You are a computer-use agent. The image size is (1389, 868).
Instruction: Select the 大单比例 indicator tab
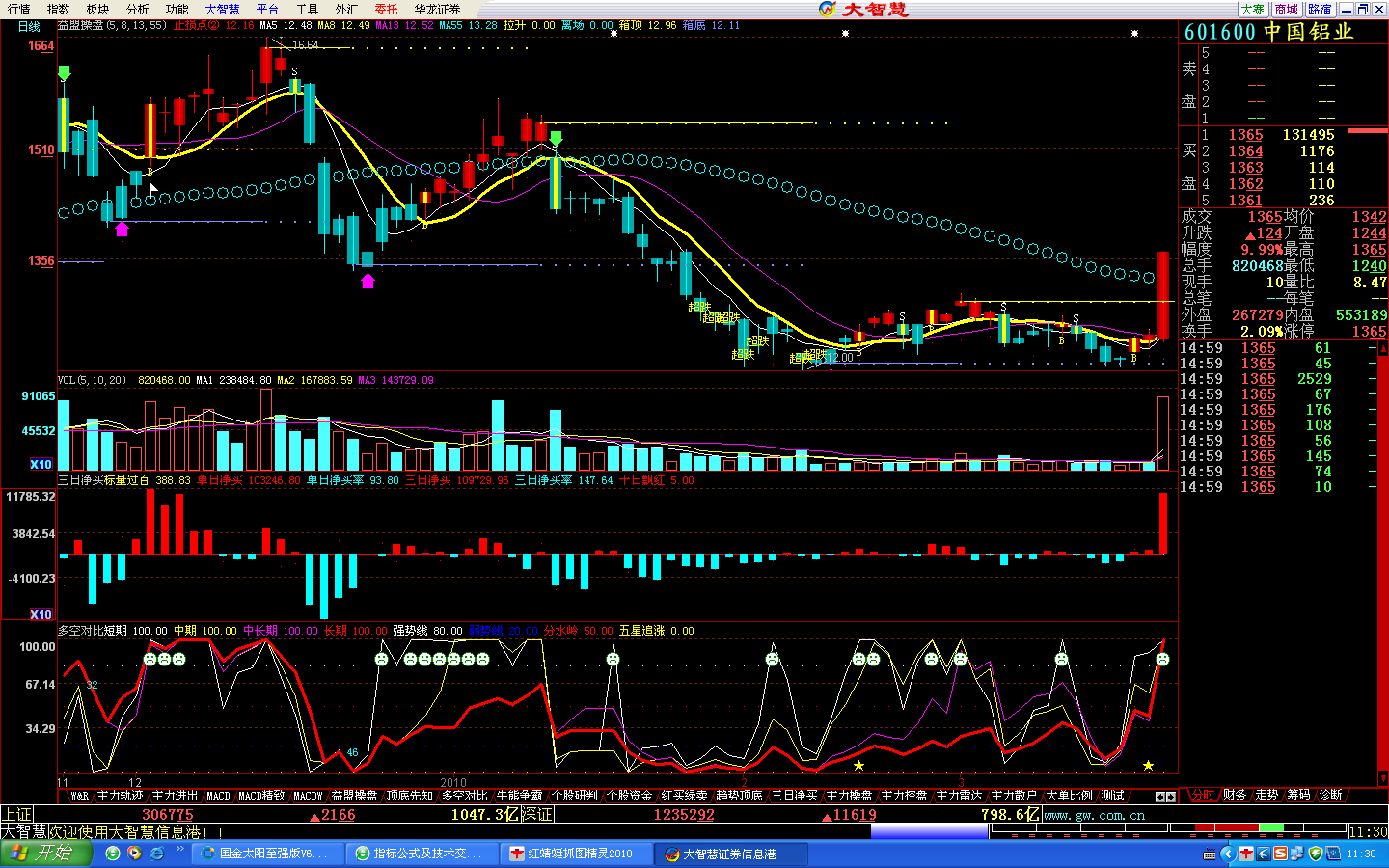point(1070,796)
